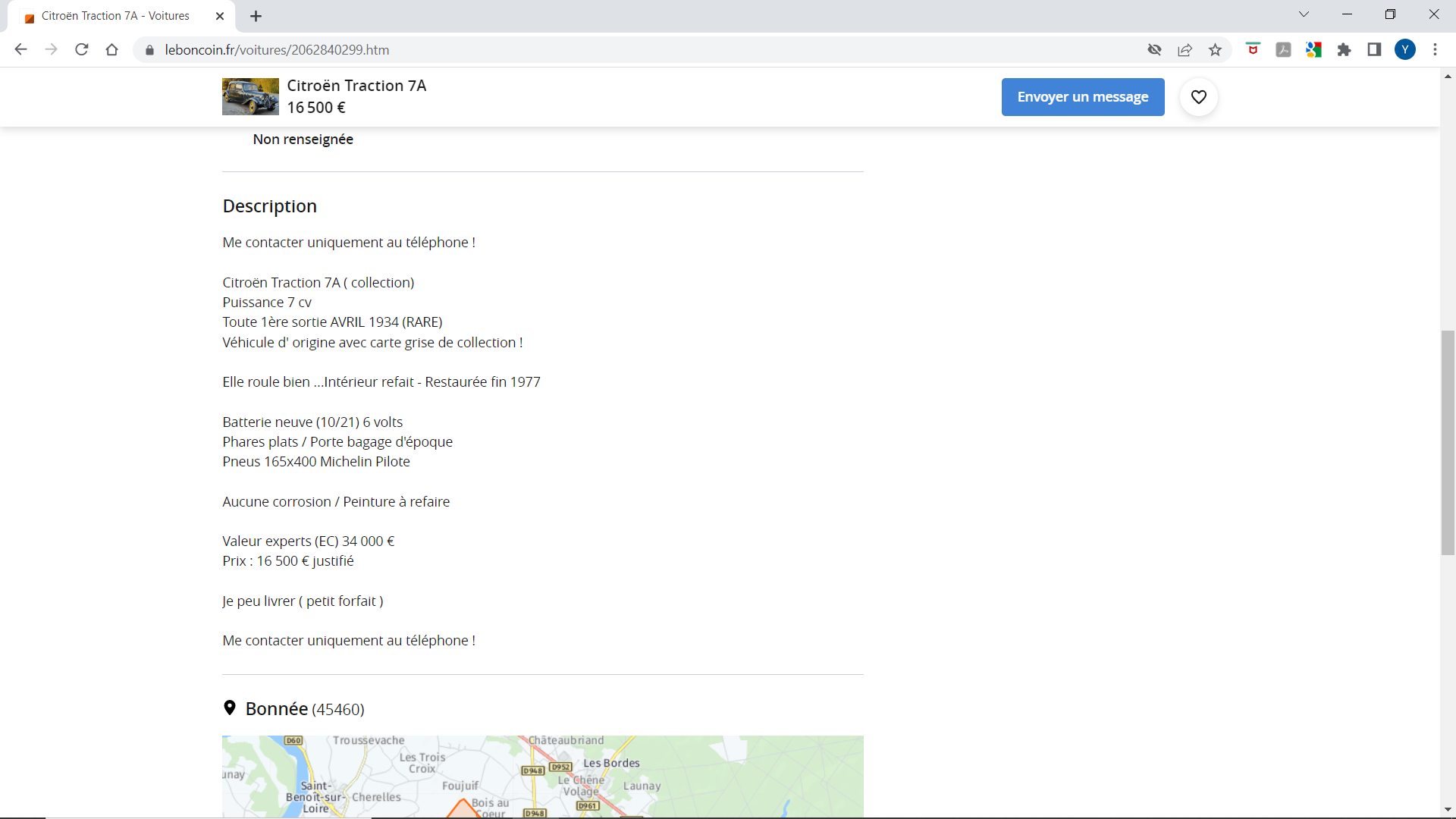1456x819 pixels.
Task: Click the vertical scrollbar thumb
Action: [x=1448, y=443]
